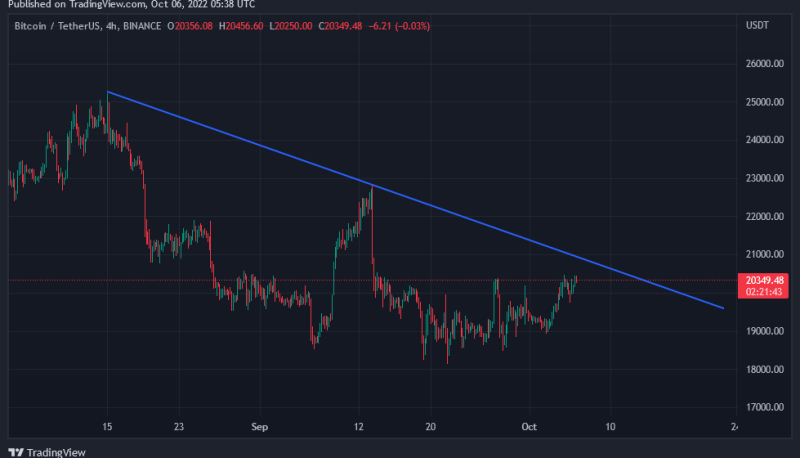Click the USDT currency label
Viewport: 800px width, 458px height.
click(x=757, y=26)
